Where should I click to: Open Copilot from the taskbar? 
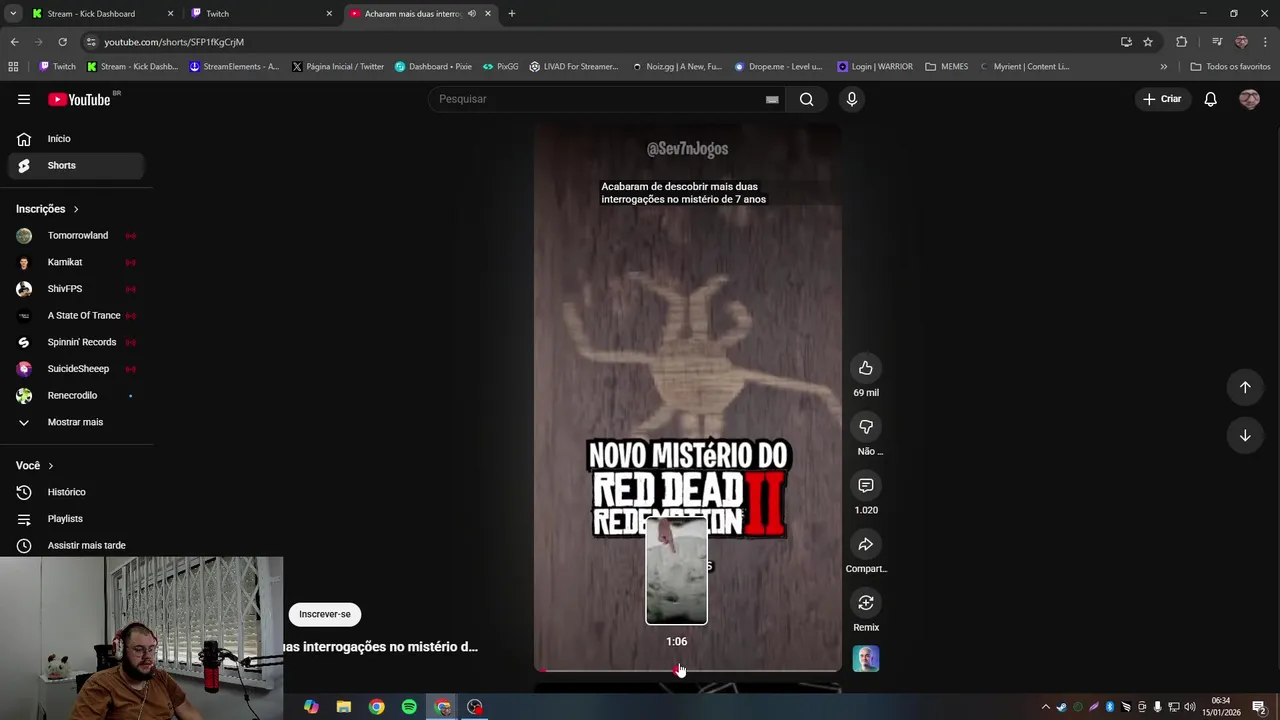[x=311, y=707]
